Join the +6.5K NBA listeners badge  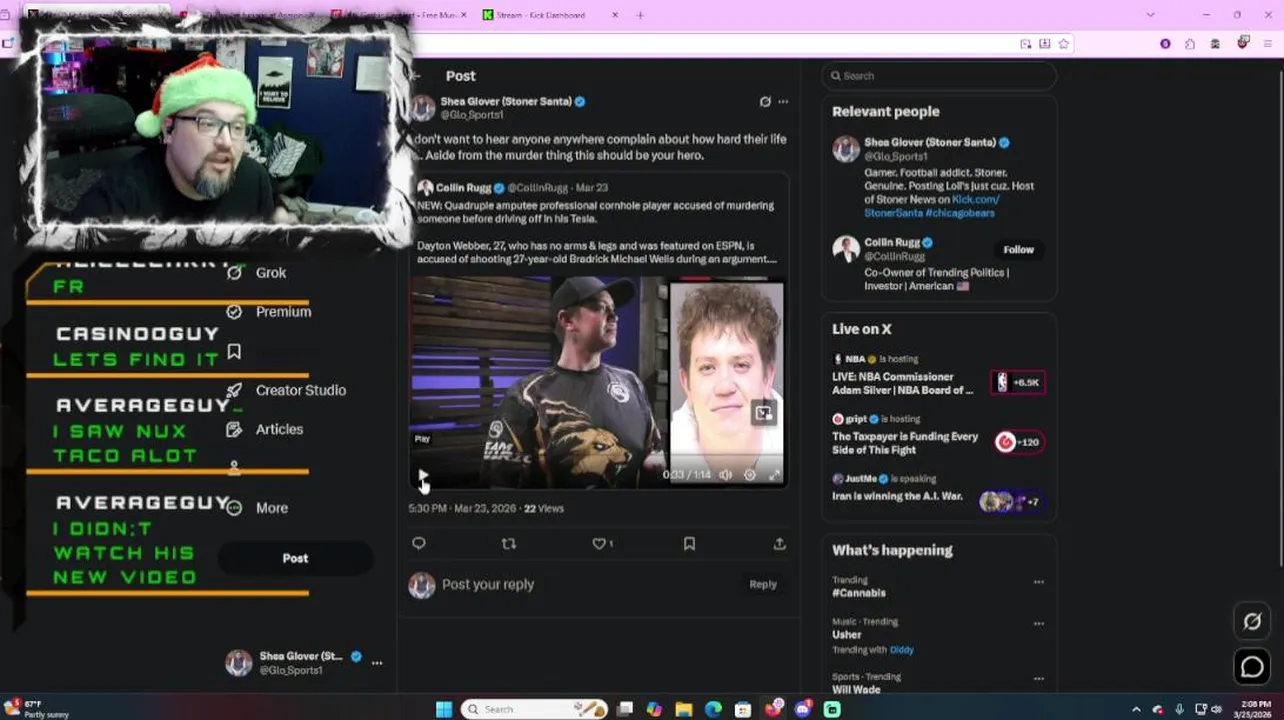pos(1018,382)
